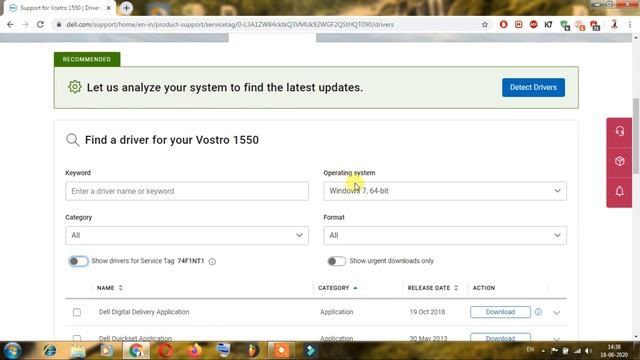Click the green shield extension icon
Image resolution: width=640 pixels, height=360 pixels.
565,25
